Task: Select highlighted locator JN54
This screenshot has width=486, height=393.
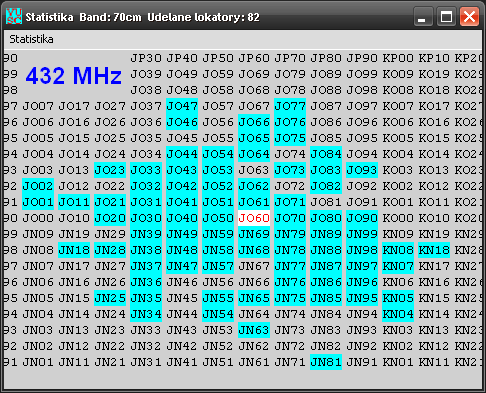Action: (x=218, y=314)
